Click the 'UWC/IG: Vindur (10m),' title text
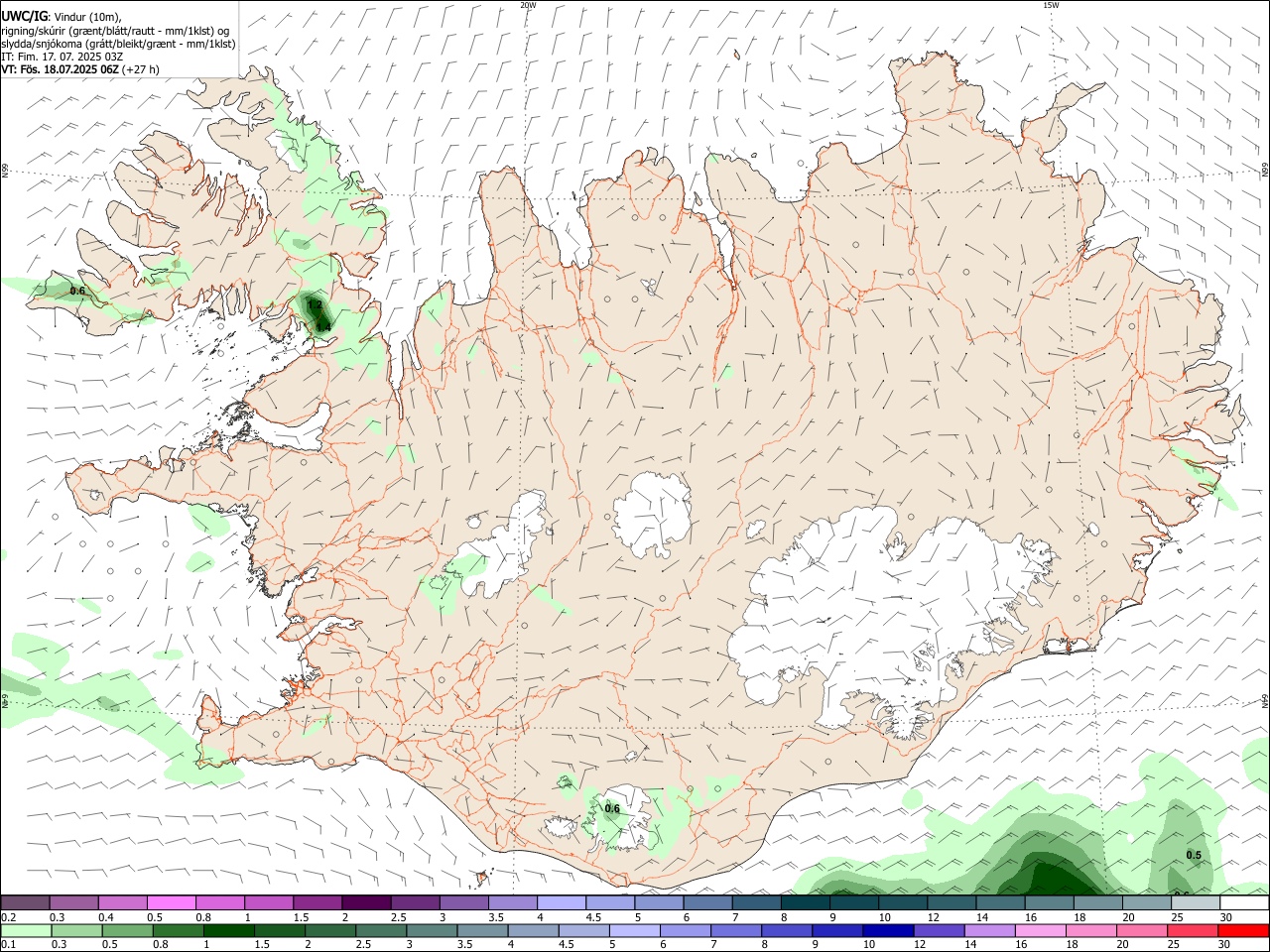 (x=61, y=17)
